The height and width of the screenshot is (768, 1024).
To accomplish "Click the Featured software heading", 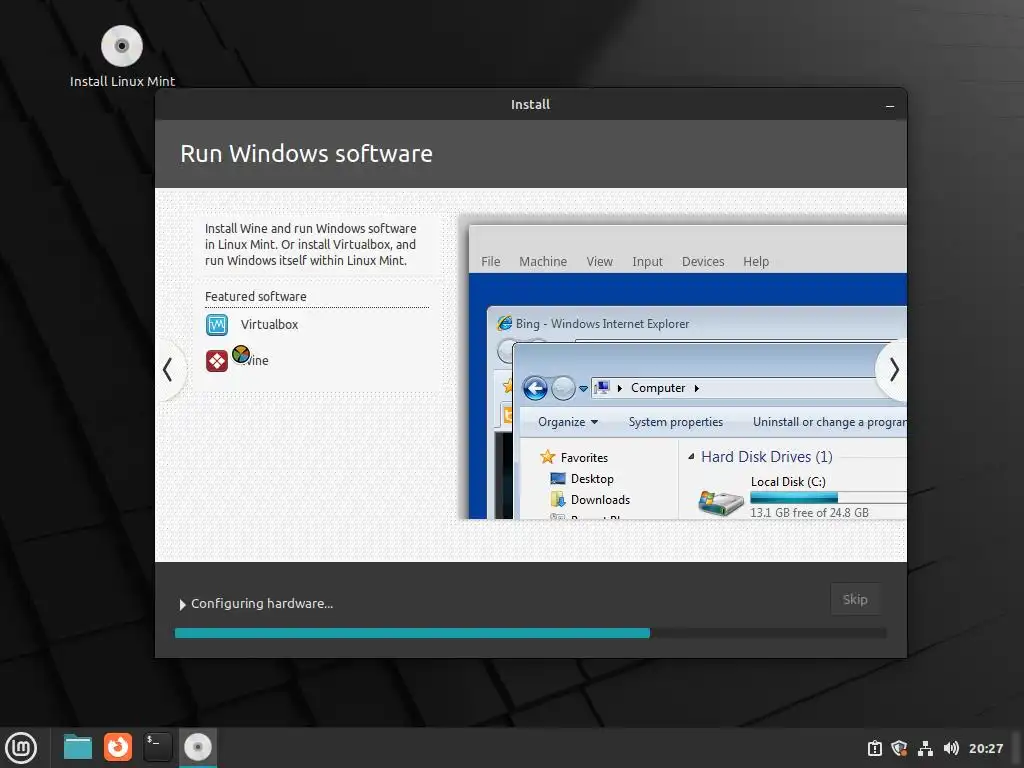I will pos(255,296).
